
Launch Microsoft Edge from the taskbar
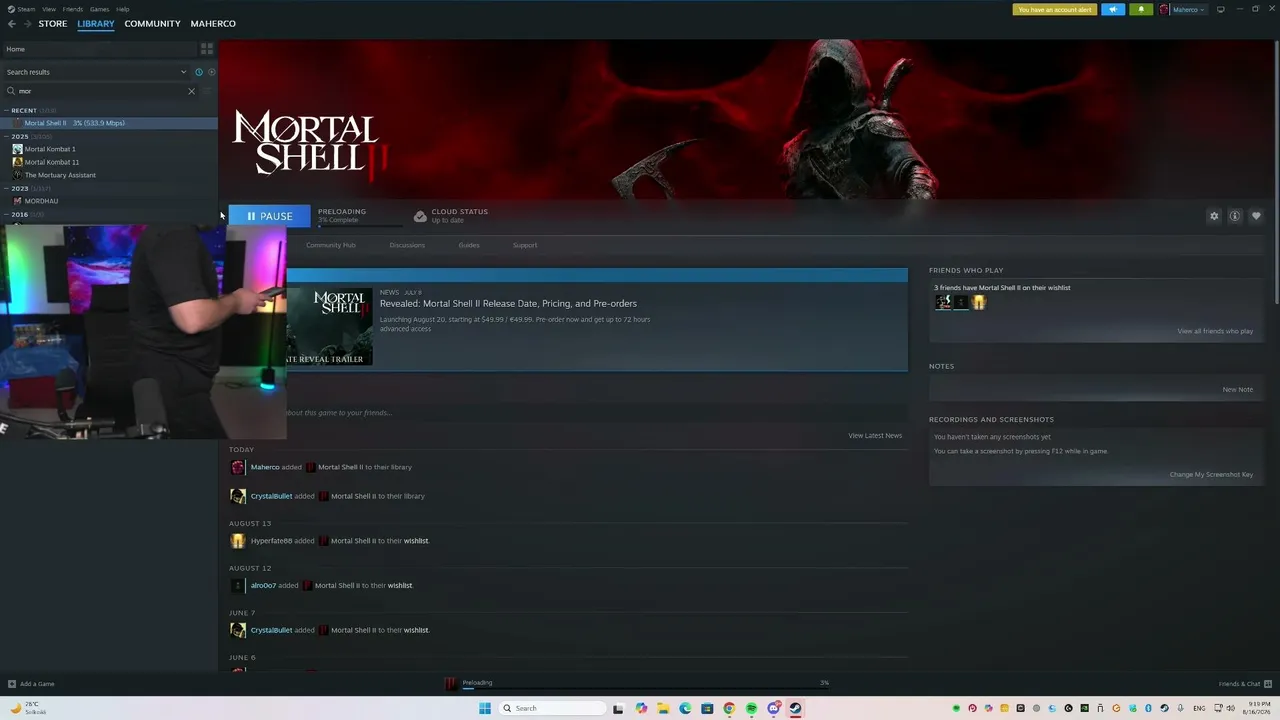685,708
